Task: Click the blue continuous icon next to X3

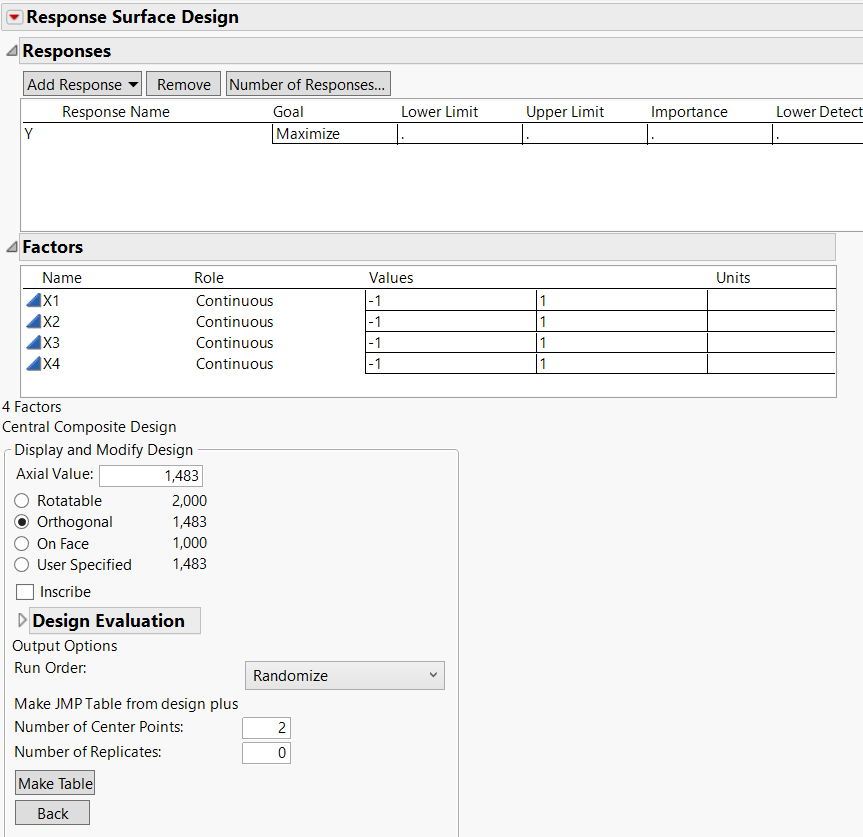Action: (x=34, y=342)
